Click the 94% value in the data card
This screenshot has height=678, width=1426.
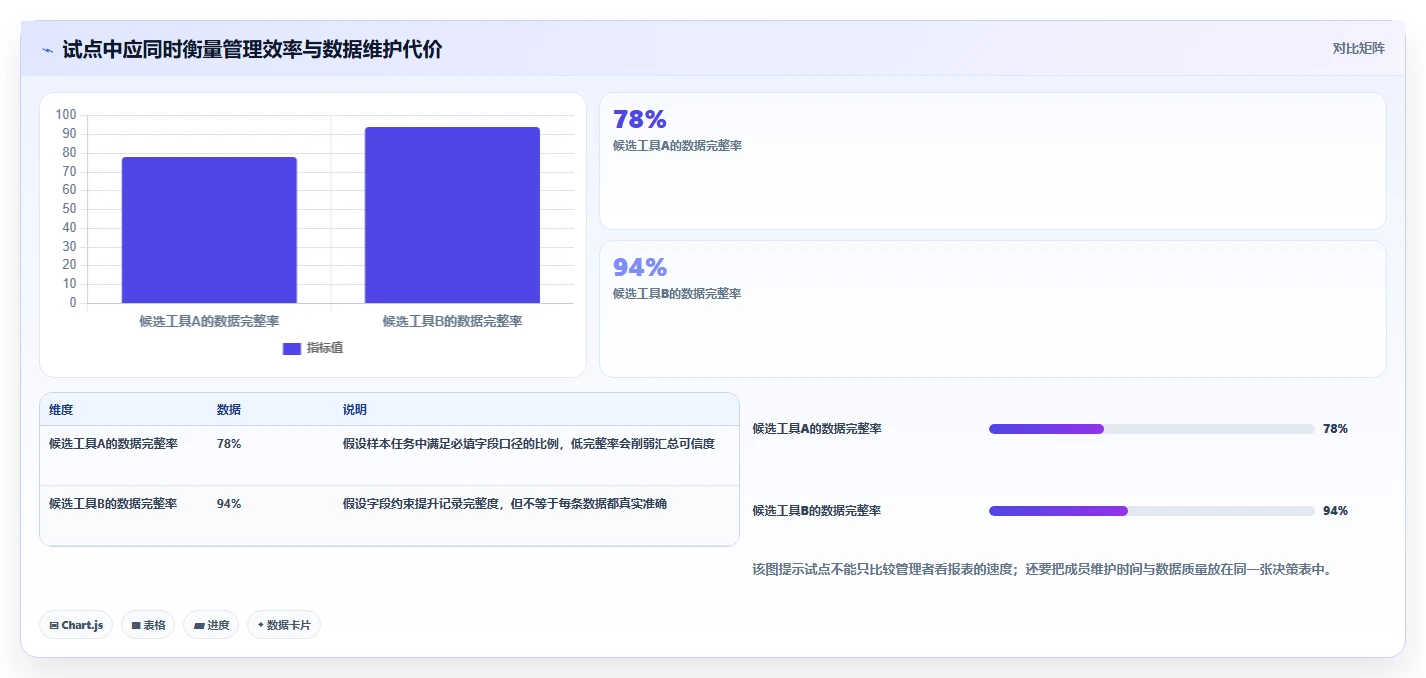click(639, 268)
